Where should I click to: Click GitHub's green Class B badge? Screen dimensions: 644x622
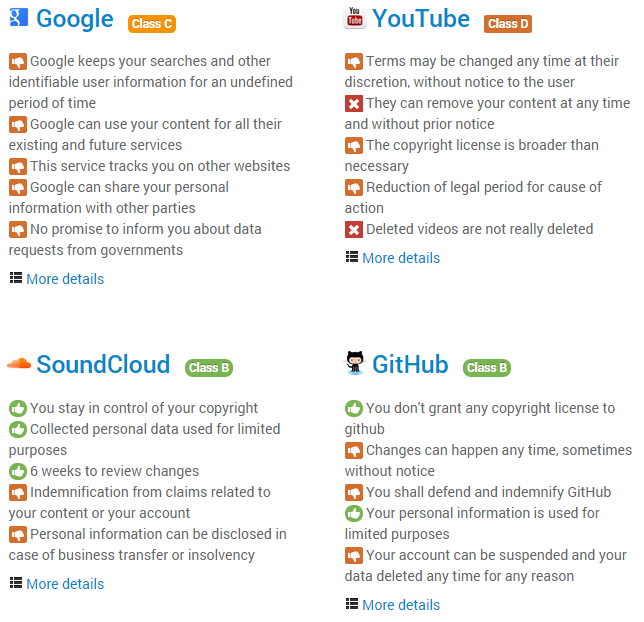[487, 368]
